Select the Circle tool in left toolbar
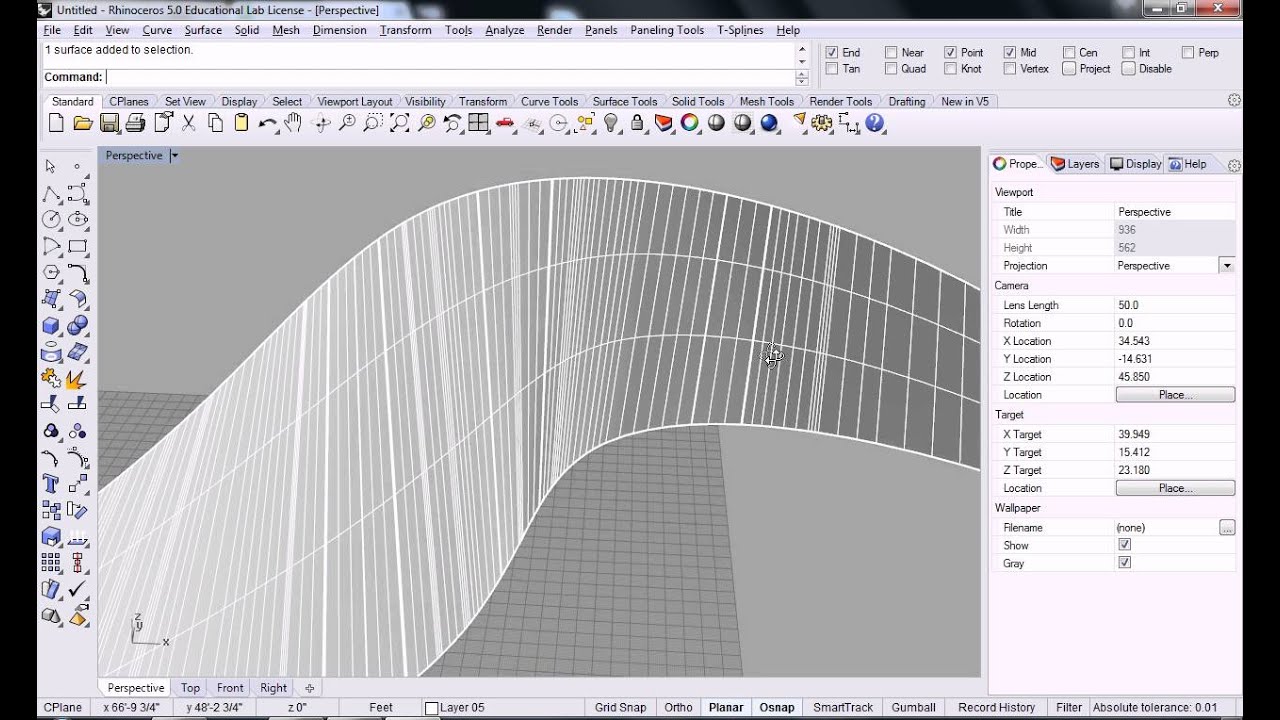This screenshot has width=1280, height=720. click(51, 219)
